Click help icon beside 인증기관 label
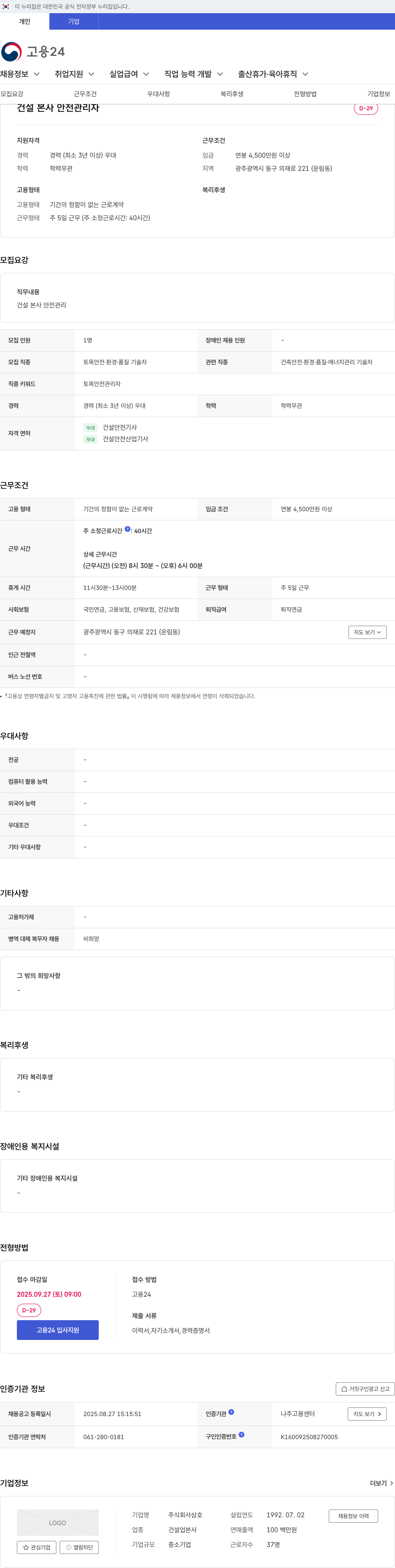This screenshot has width=395, height=1568. point(231,1412)
